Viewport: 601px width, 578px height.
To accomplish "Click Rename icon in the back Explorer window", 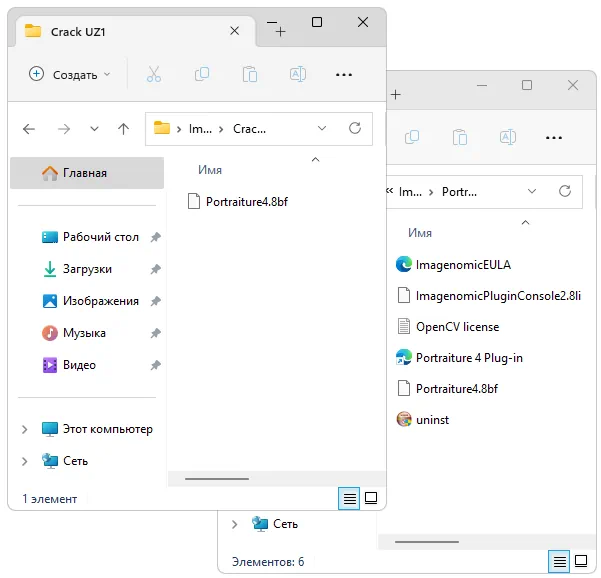I will [508, 137].
